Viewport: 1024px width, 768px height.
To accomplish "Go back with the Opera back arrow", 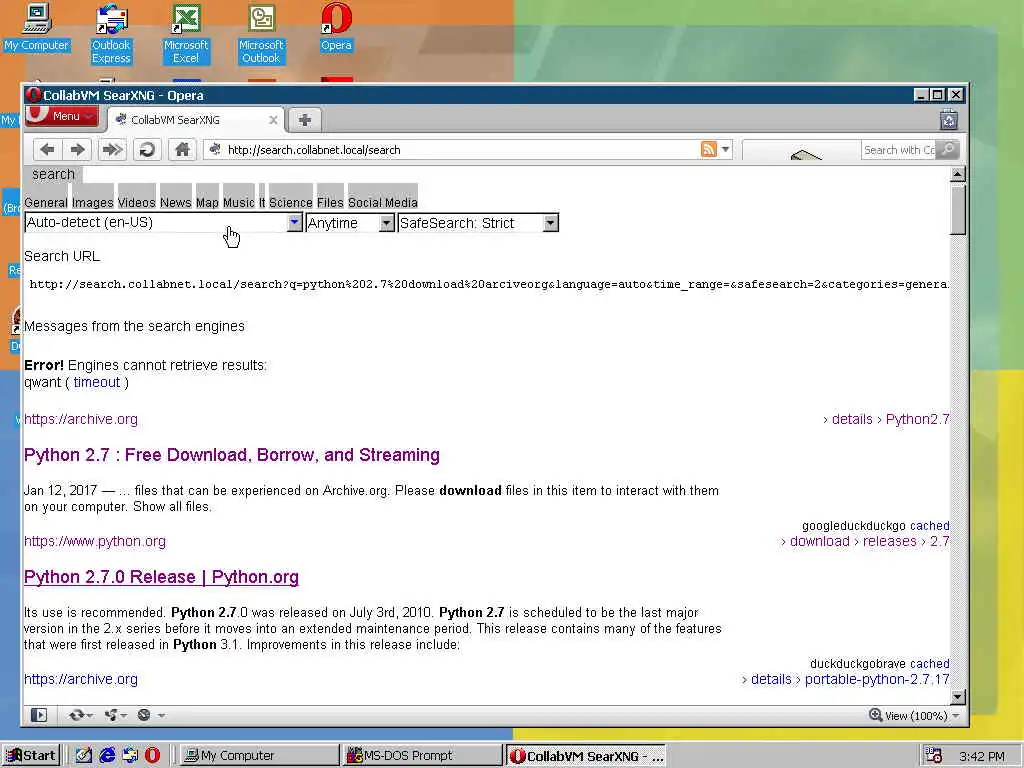I will click(x=47, y=150).
